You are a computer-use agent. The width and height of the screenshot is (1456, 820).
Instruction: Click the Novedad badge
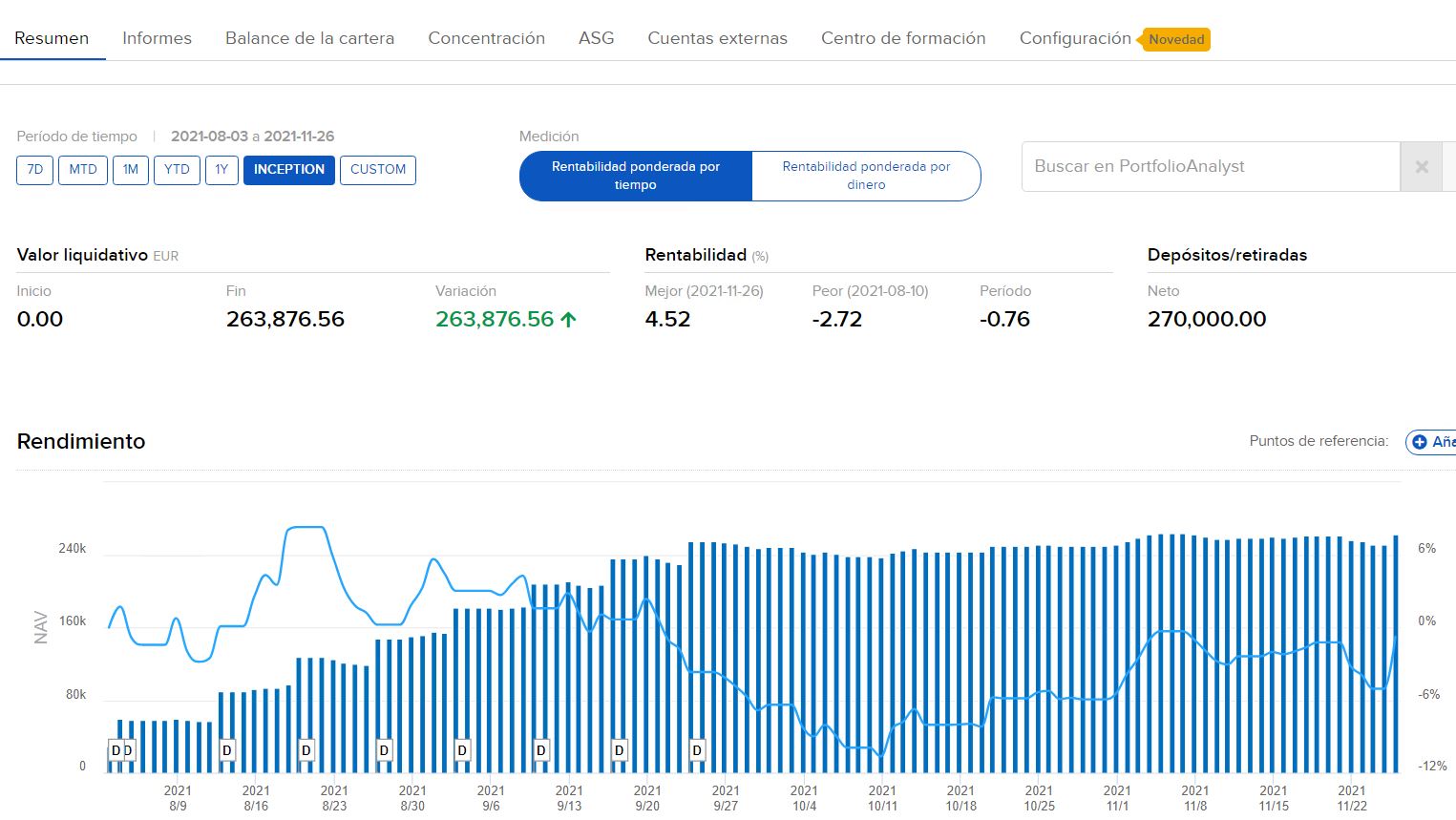point(1176,40)
